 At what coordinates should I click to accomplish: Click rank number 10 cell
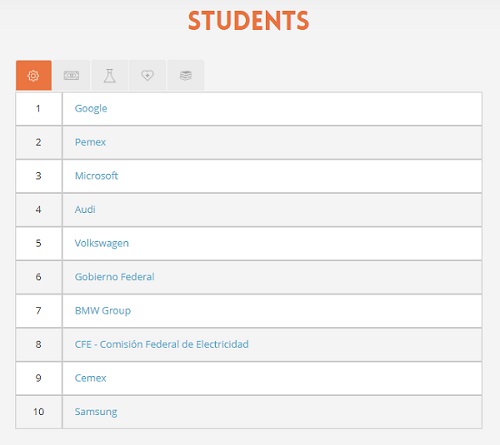coord(39,412)
